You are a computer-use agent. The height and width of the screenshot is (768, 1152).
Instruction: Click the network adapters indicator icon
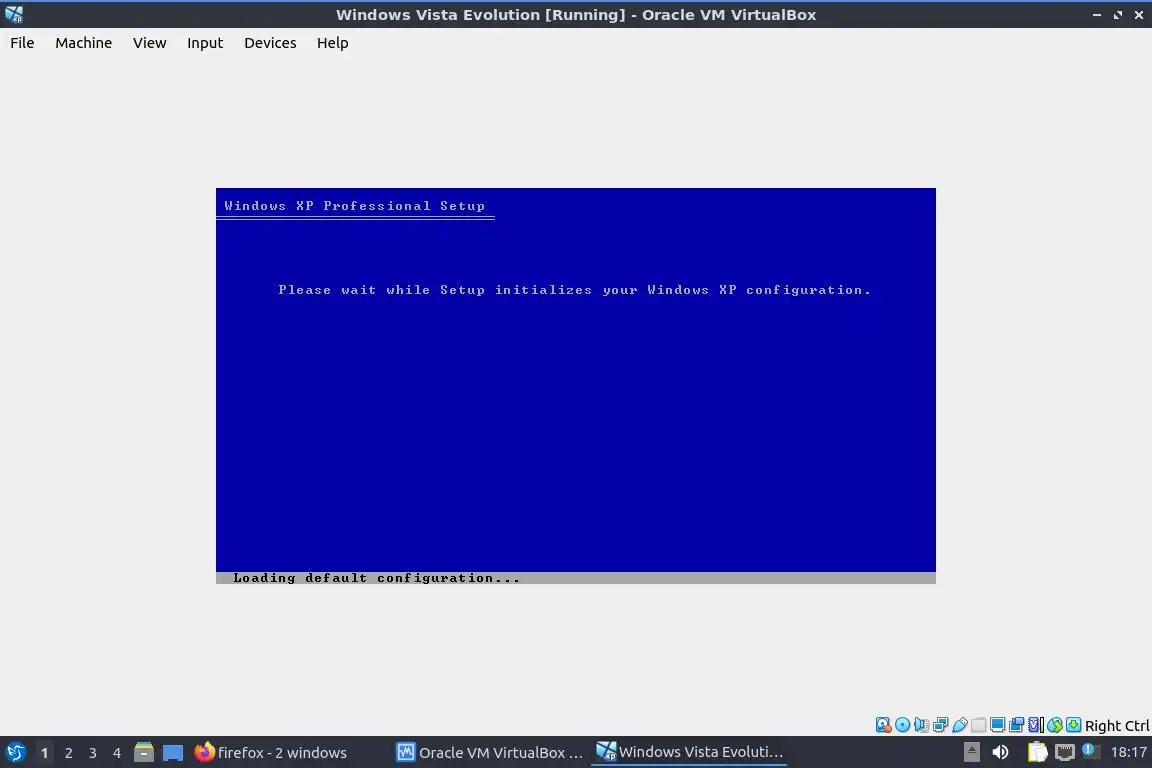tap(940, 725)
